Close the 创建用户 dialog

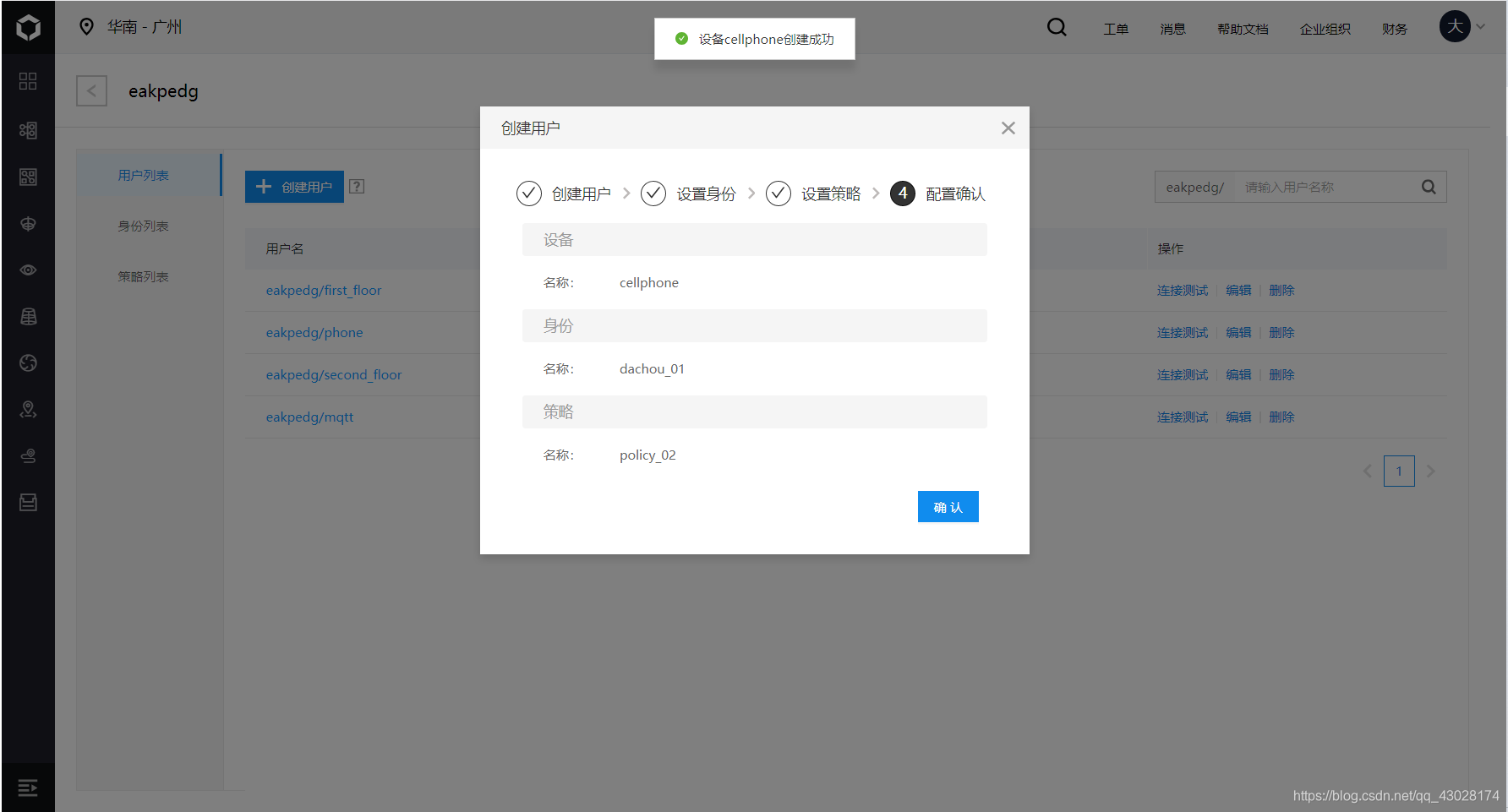coord(1008,128)
